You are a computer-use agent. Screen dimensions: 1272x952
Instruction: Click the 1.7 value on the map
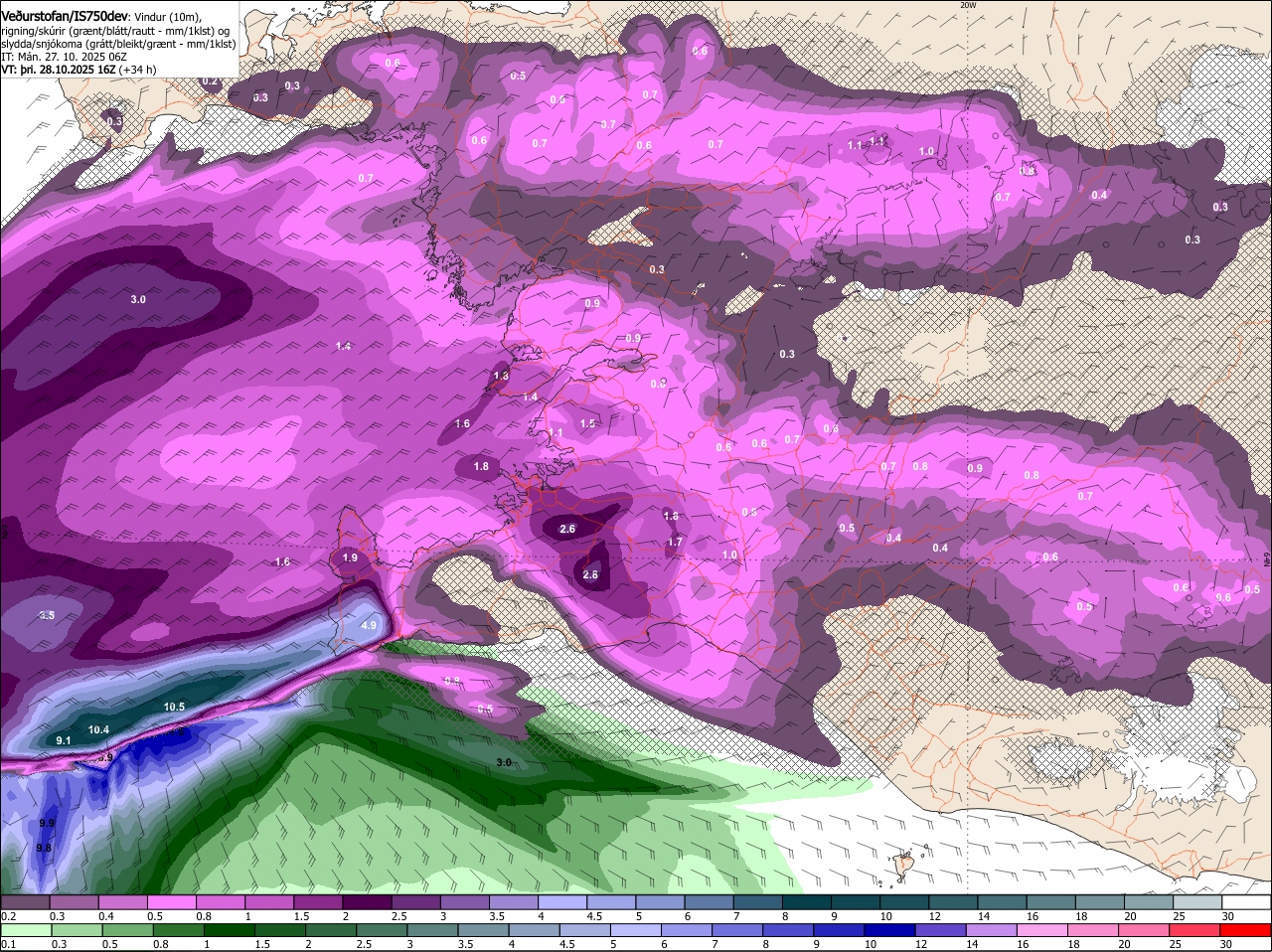pos(675,542)
